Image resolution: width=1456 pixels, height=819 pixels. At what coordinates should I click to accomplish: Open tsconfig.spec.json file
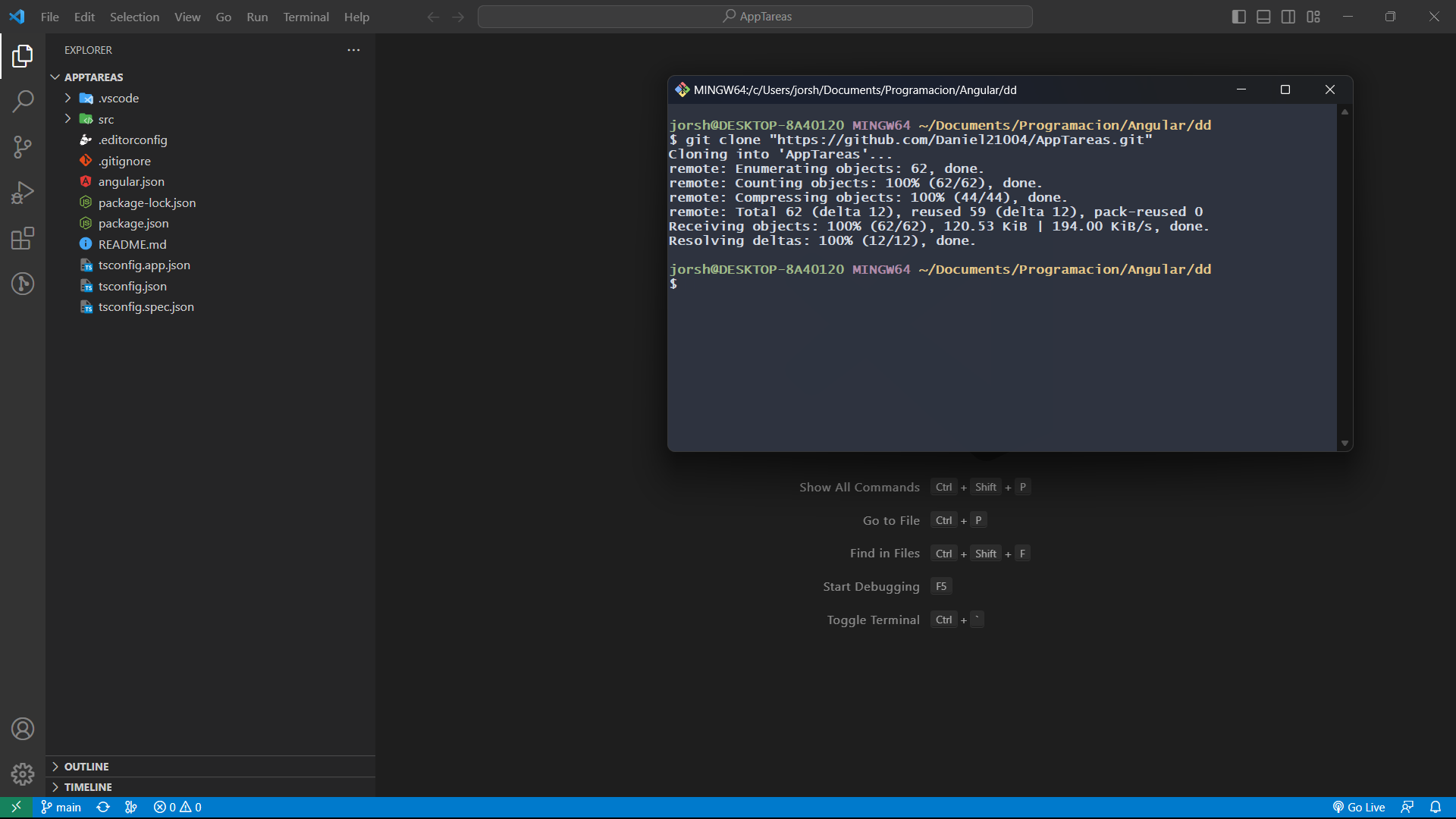tap(146, 306)
